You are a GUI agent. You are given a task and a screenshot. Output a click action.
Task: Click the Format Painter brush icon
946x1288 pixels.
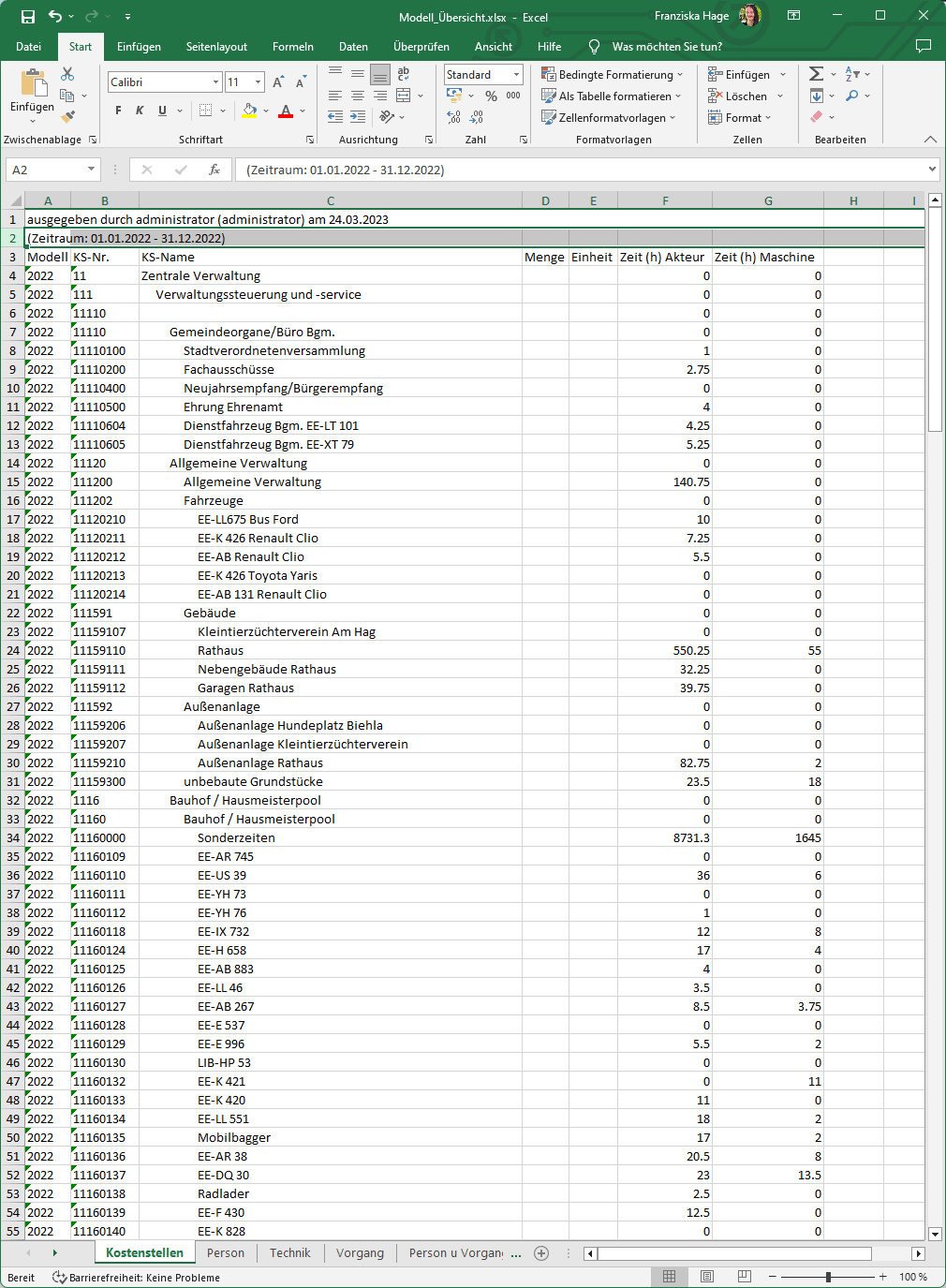tap(67, 117)
